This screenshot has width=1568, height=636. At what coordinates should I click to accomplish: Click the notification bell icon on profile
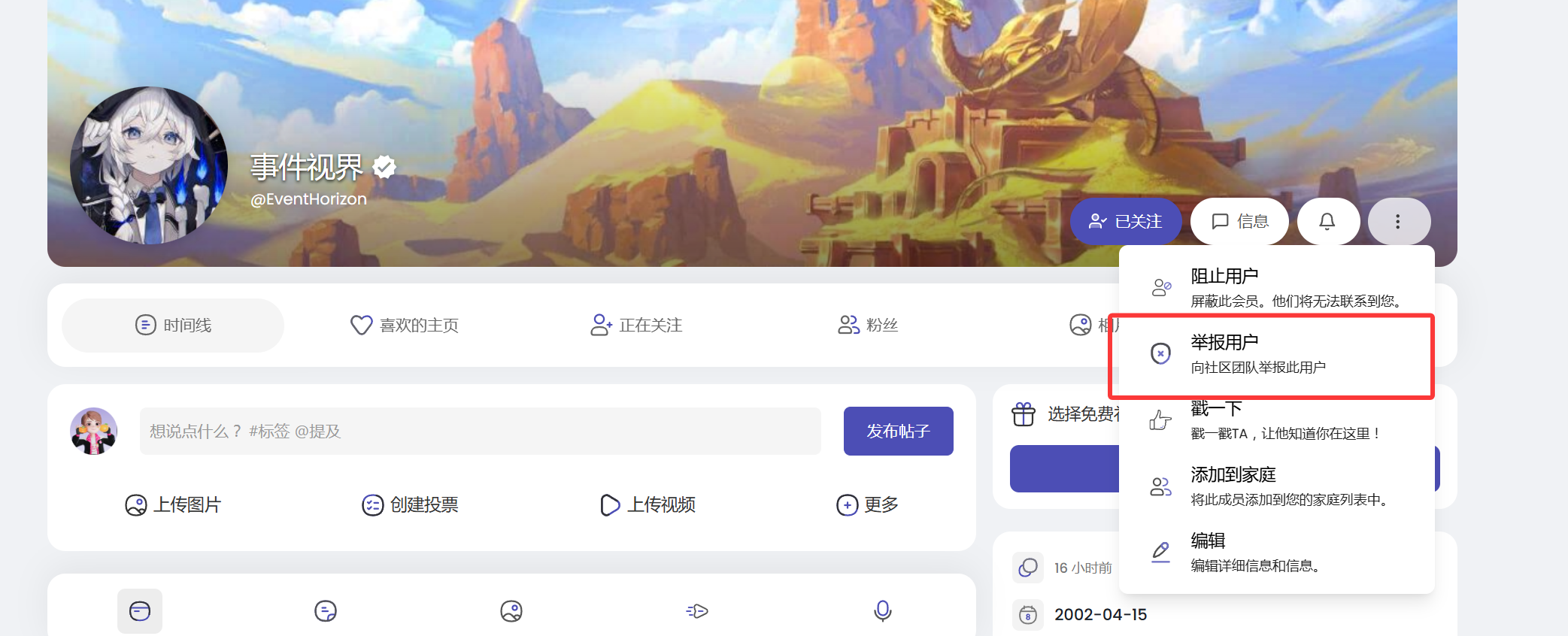click(1327, 221)
